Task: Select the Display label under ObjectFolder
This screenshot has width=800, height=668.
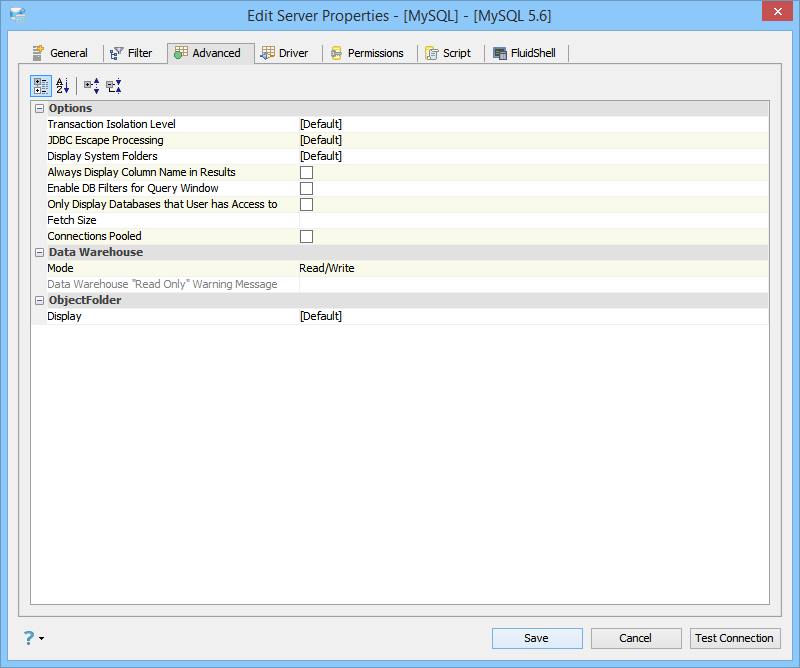Action: (x=64, y=316)
